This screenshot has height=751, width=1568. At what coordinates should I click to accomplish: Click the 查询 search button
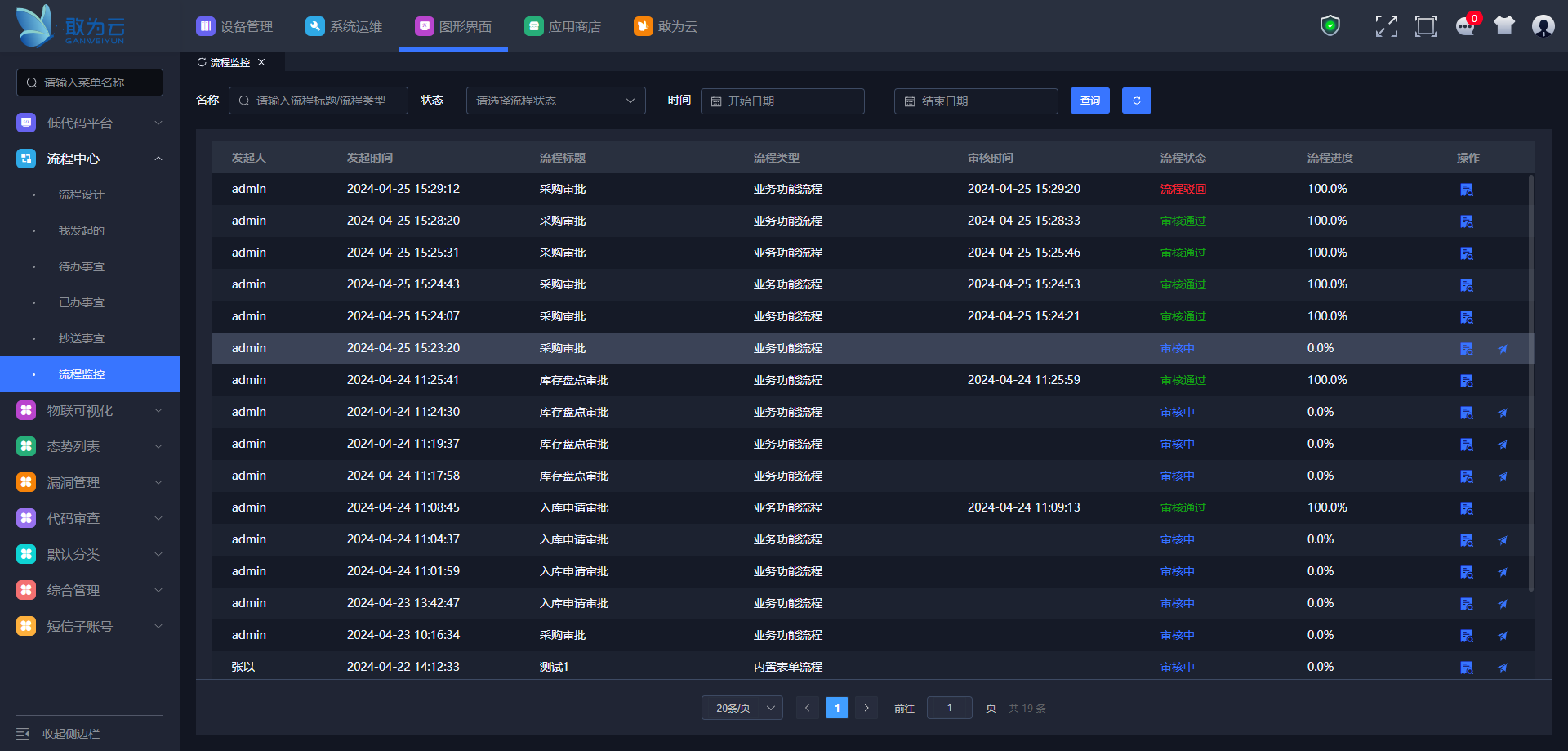click(x=1089, y=101)
